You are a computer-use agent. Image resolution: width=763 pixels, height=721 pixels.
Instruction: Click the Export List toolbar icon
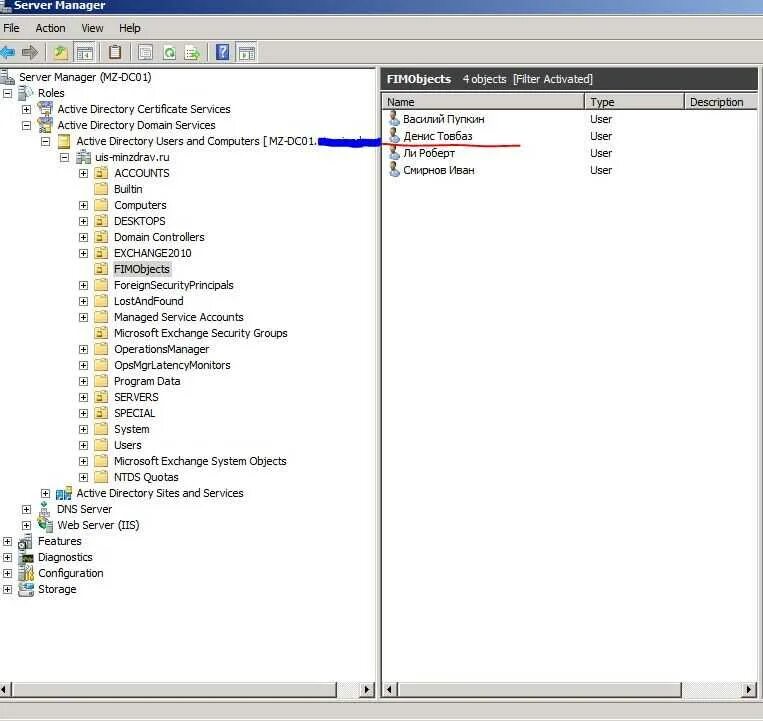[x=193, y=53]
